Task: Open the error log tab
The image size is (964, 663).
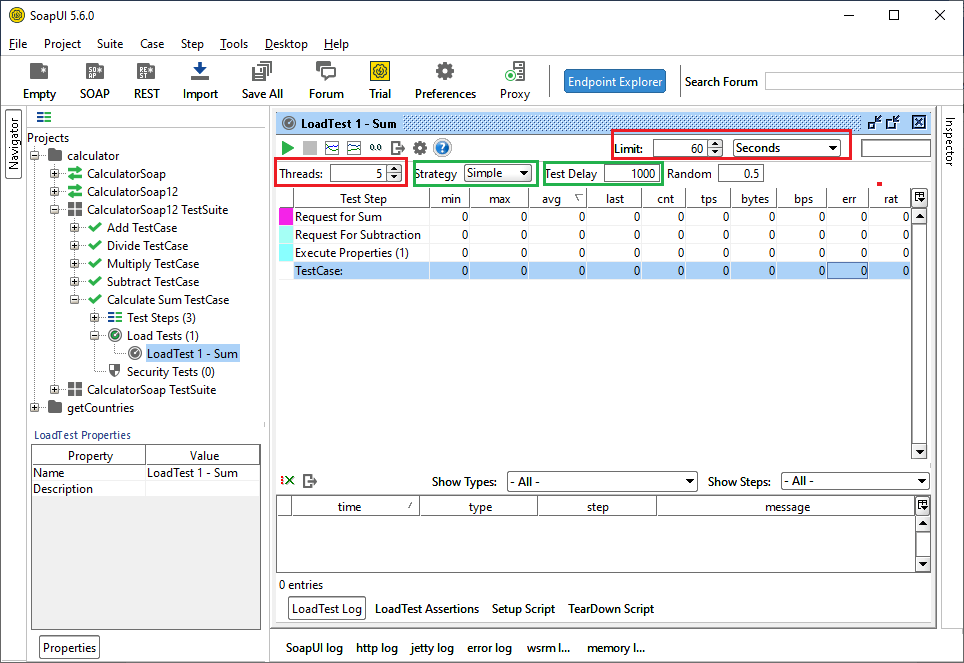Action: [x=489, y=648]
